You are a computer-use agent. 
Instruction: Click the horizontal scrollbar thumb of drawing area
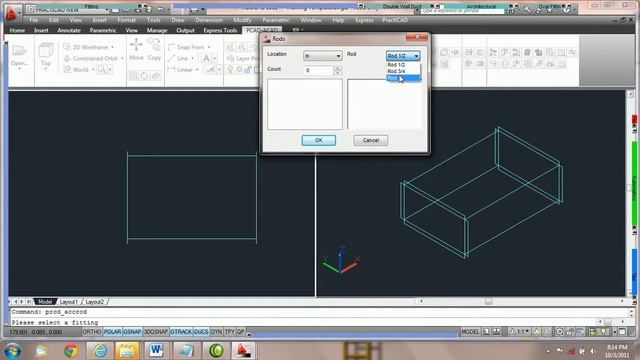pyautogui.click(x=488, y=301)
